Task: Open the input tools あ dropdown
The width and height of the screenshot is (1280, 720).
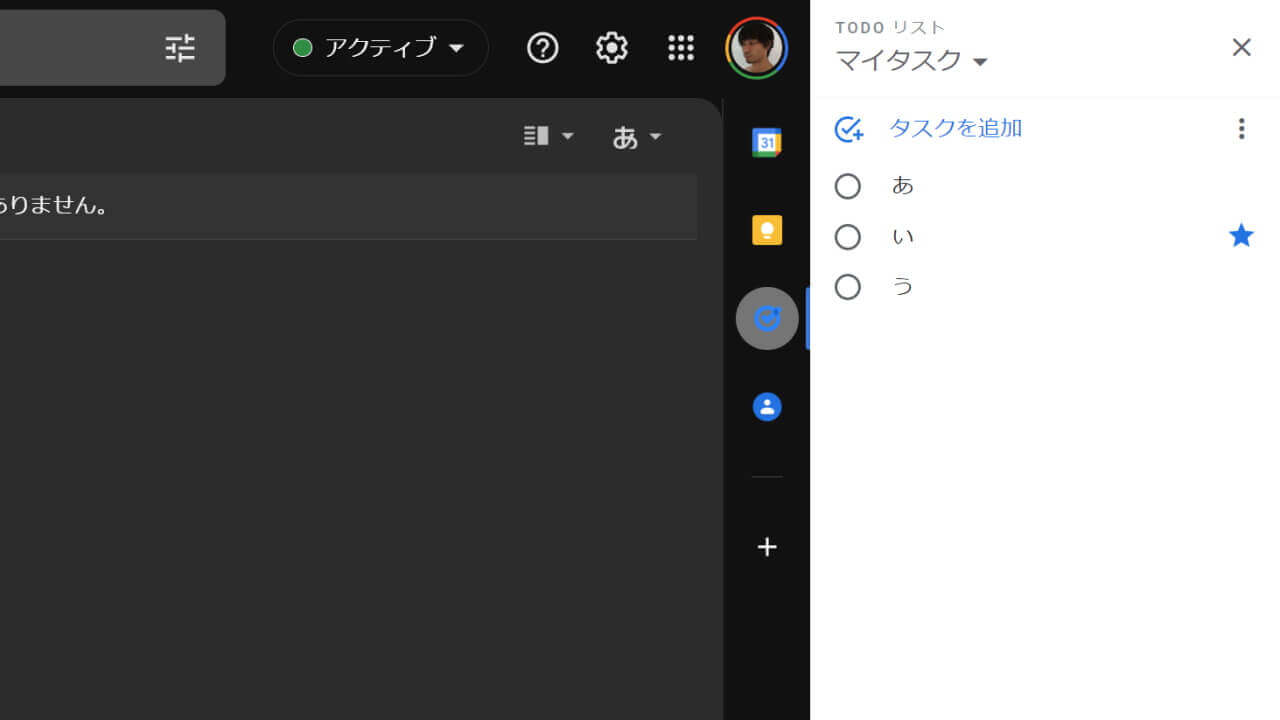Action: [x=637, y=136]
